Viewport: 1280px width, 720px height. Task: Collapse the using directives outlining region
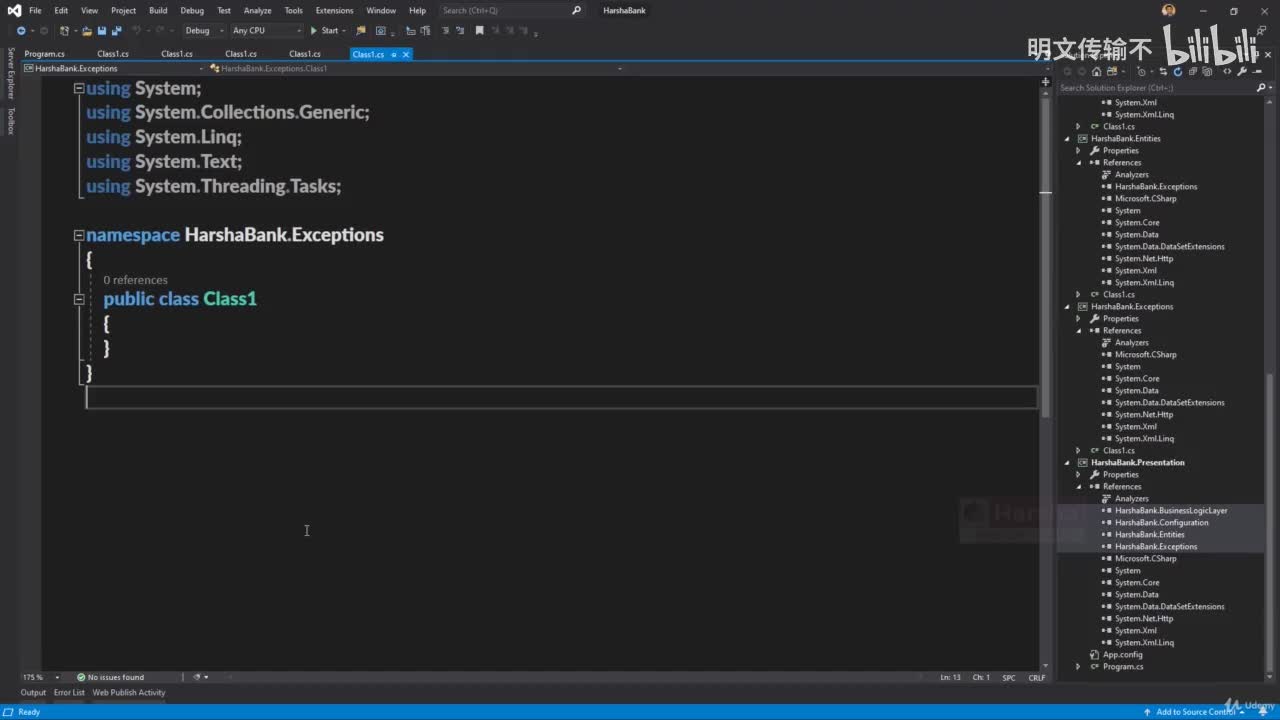(x=79, y=88)
